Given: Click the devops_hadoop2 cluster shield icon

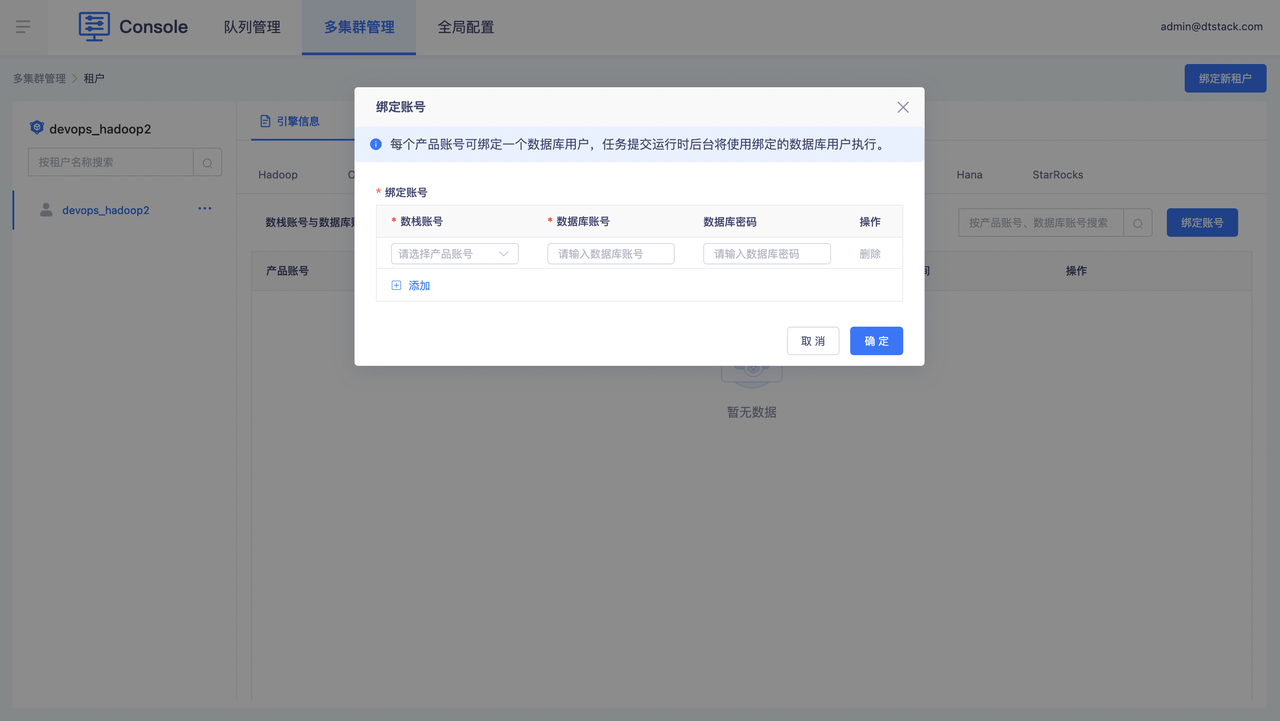Looking at the screenshot, I should point(37,128).
